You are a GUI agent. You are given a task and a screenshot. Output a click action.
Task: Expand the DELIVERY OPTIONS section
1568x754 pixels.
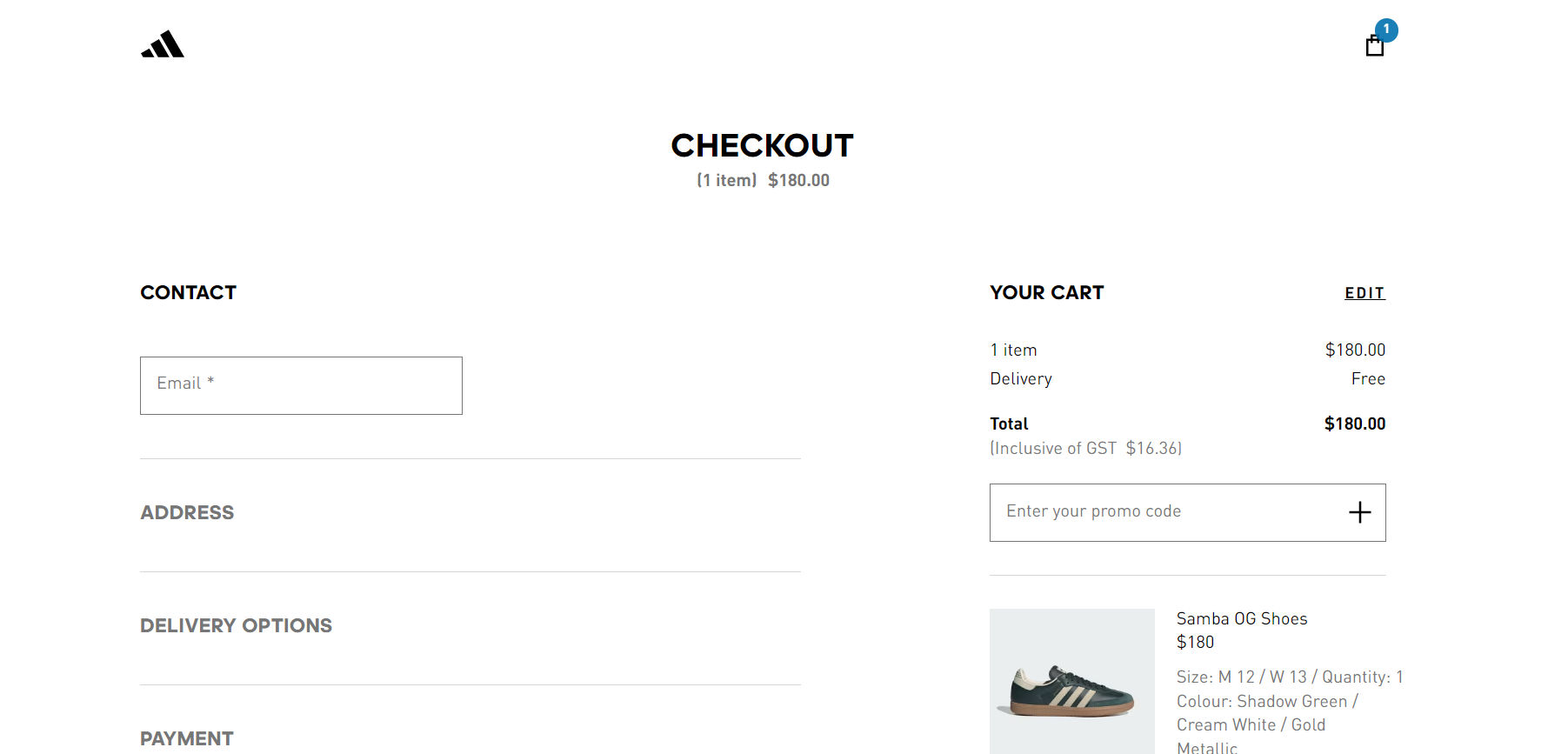[236, 626]
